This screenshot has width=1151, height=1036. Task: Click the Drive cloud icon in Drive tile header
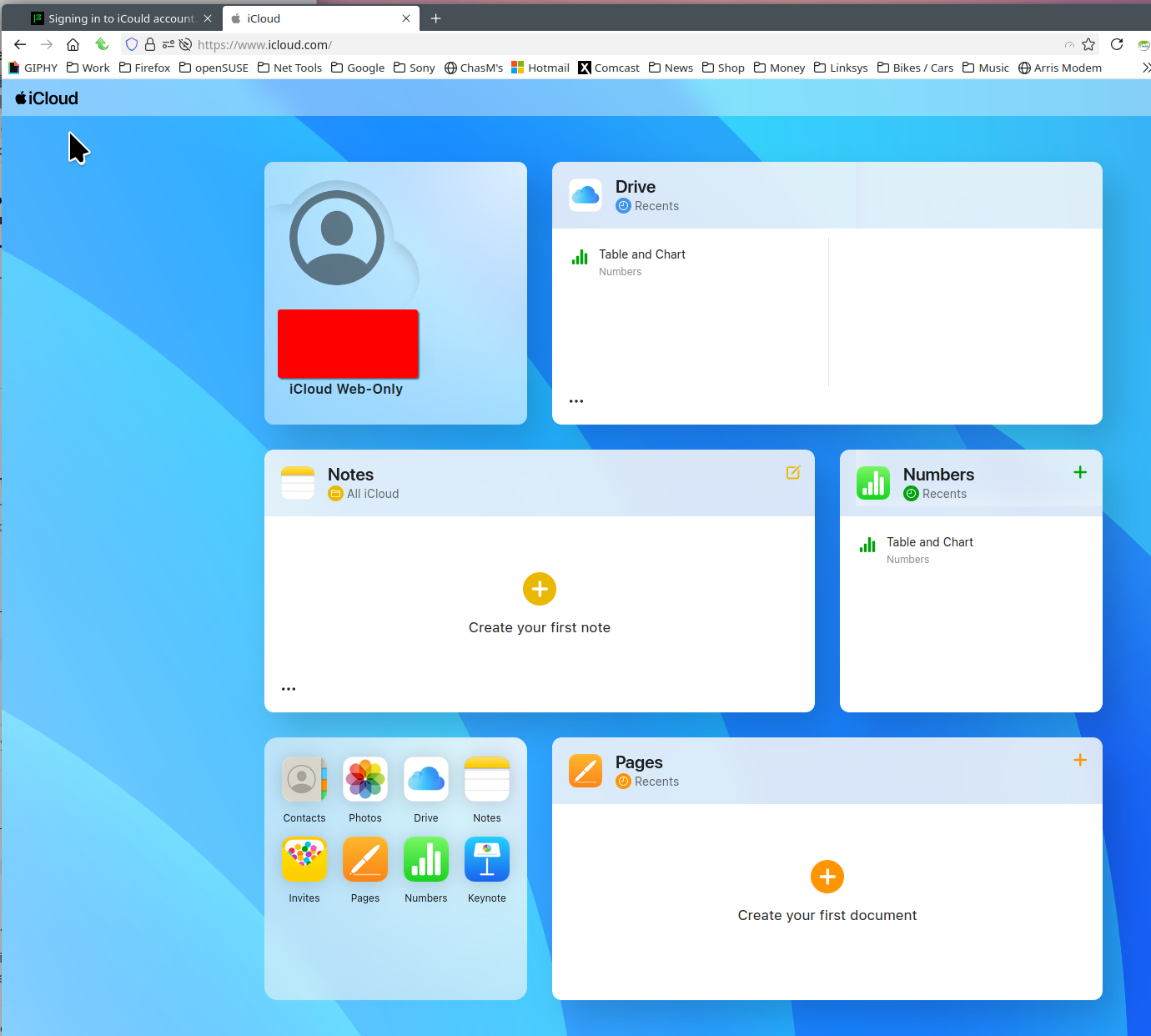[586, 195]
